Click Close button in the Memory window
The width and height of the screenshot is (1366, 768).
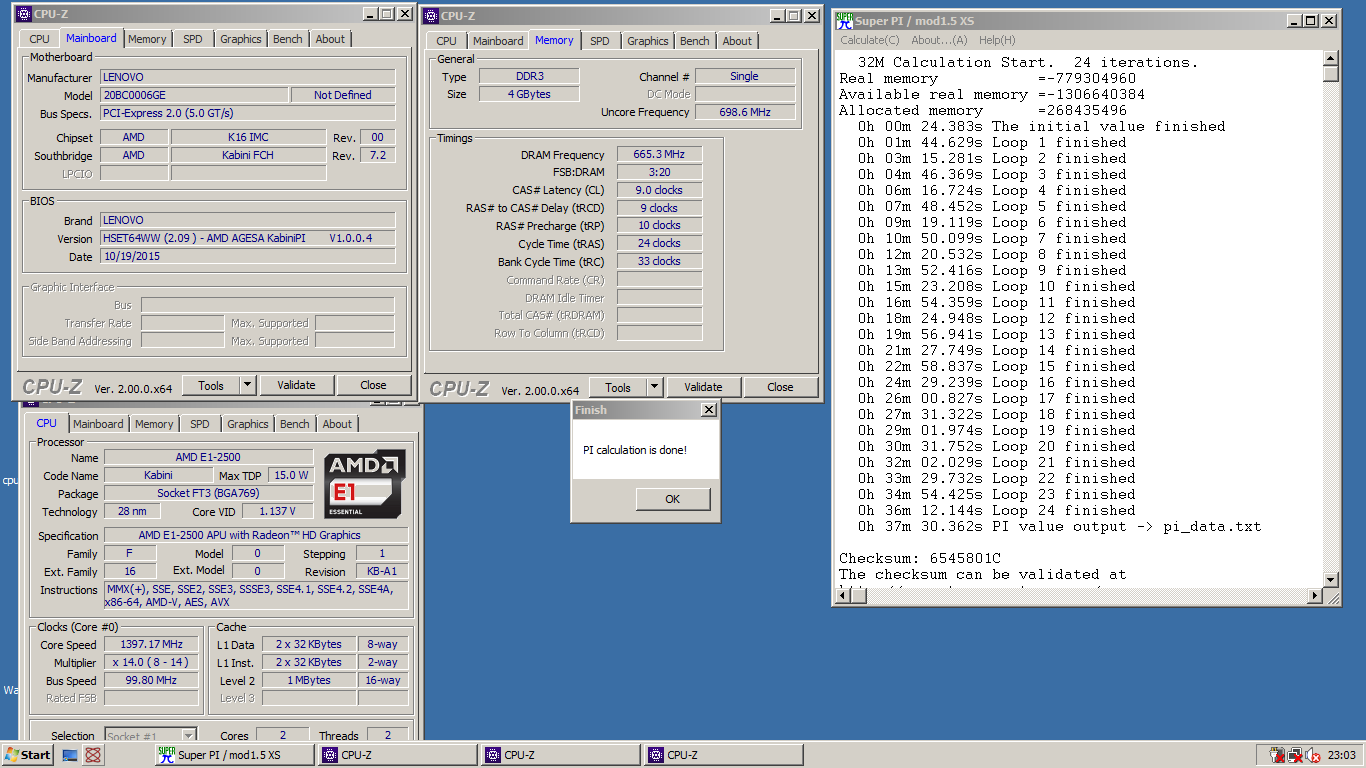click(x=780, y=387)
